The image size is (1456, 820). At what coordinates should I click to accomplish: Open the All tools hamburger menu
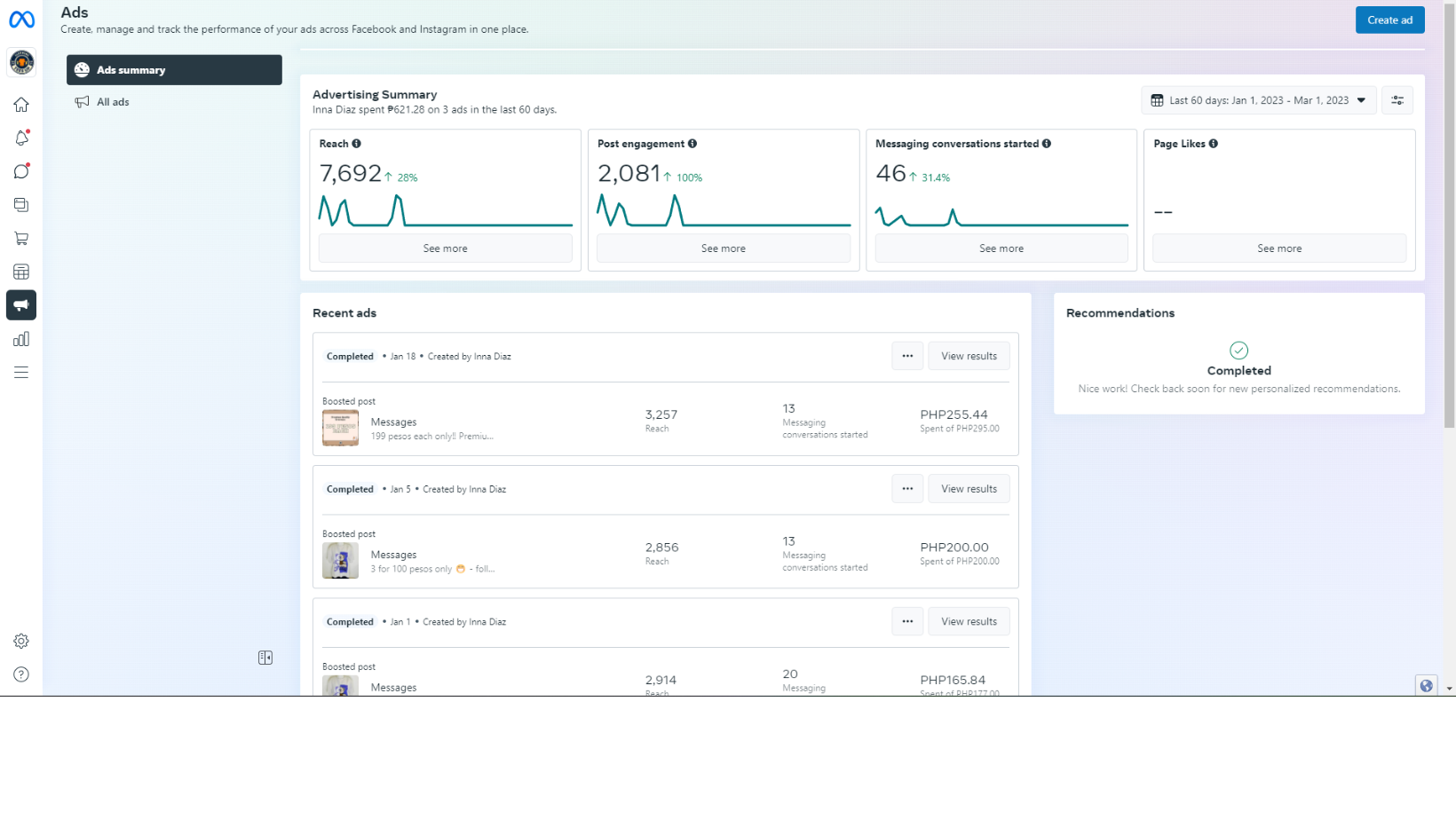pos(21,373)
